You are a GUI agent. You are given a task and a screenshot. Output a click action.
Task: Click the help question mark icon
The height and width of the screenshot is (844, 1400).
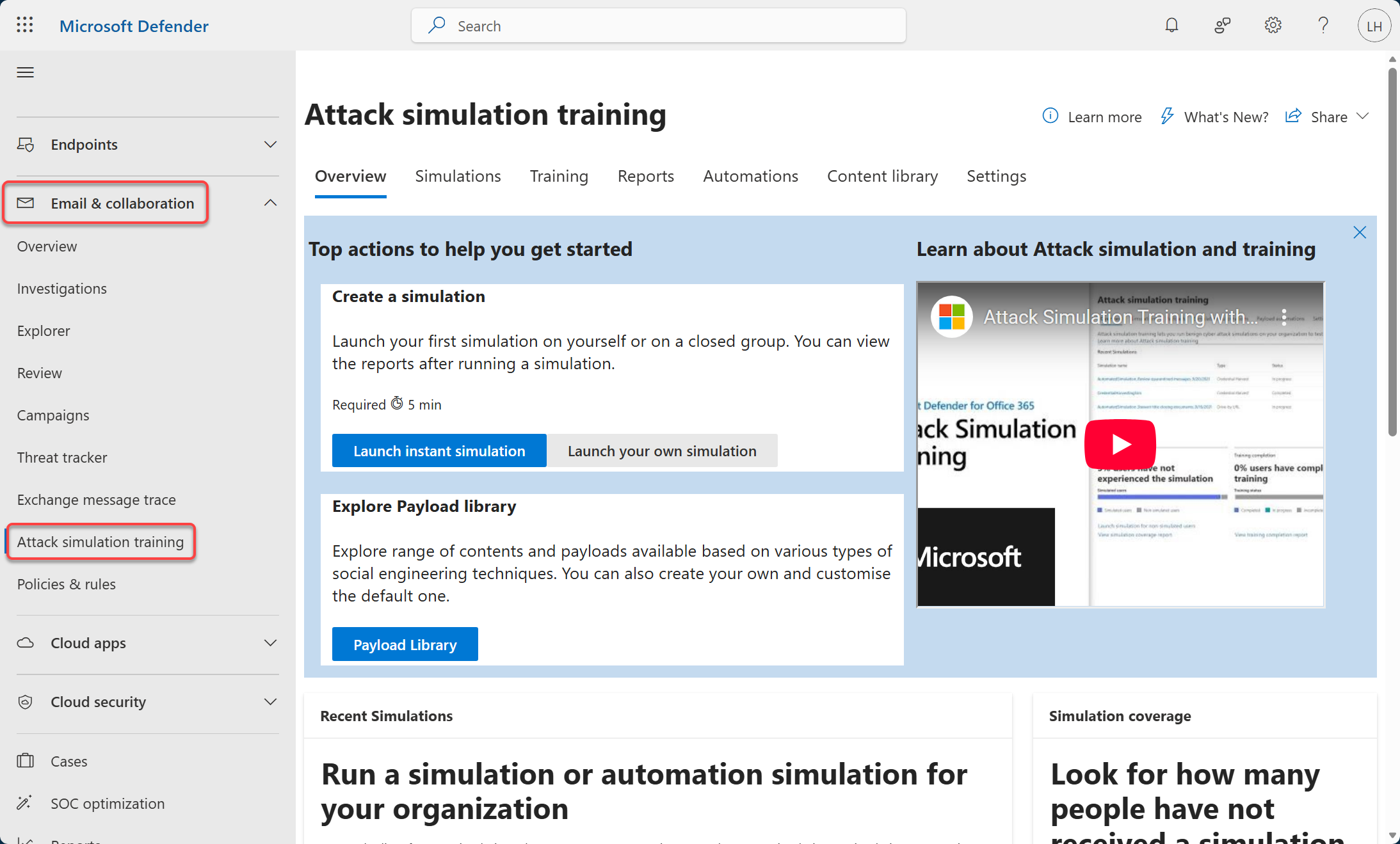pos(1323,26)
